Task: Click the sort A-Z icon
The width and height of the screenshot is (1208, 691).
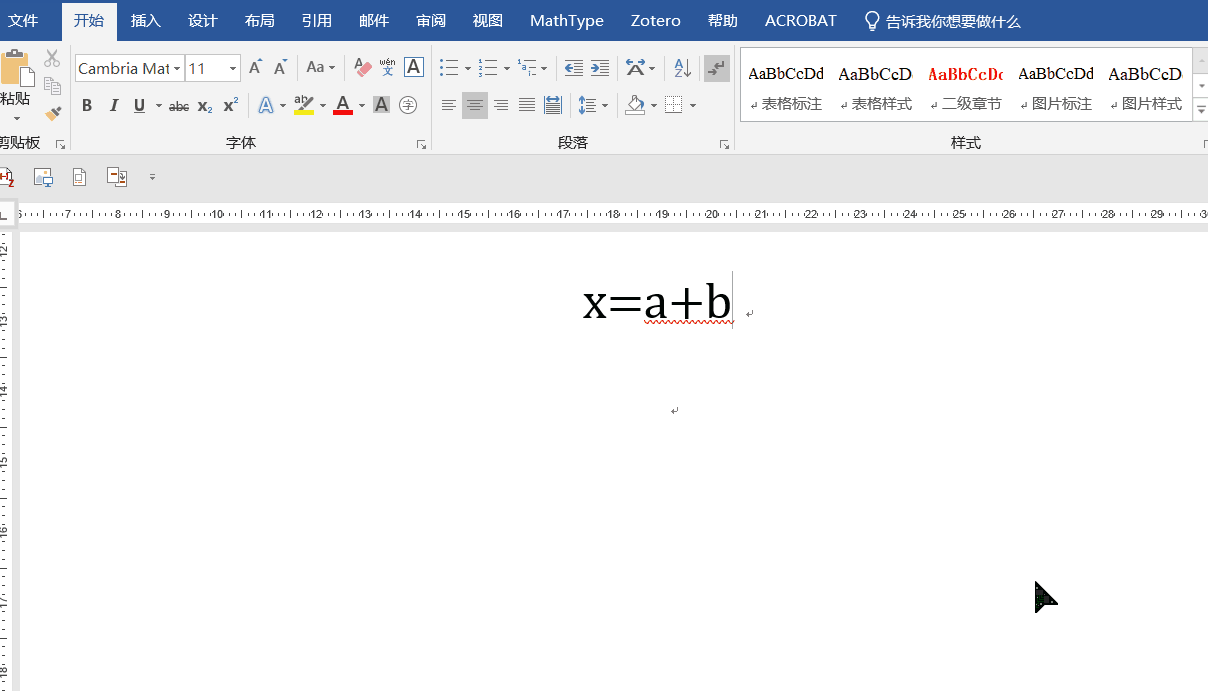Action: pyautogui.click(x=682, y=68)
